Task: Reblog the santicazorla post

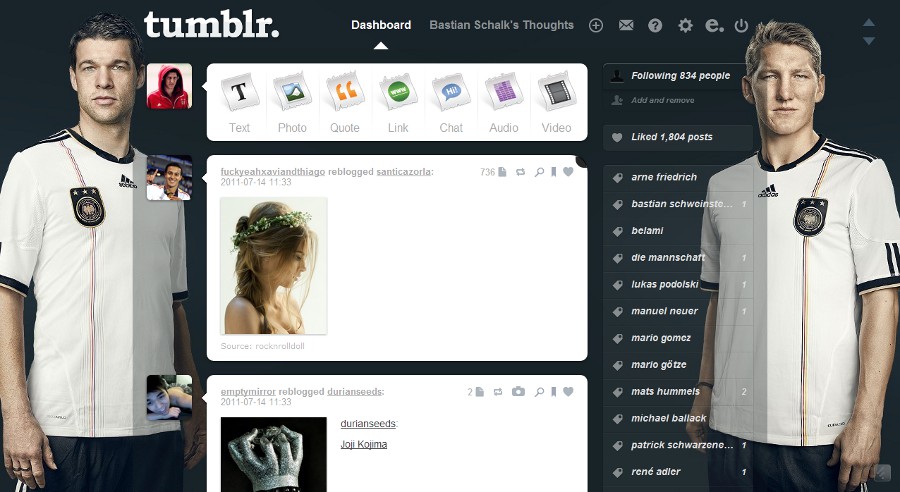Action: (x=520, y=172)
